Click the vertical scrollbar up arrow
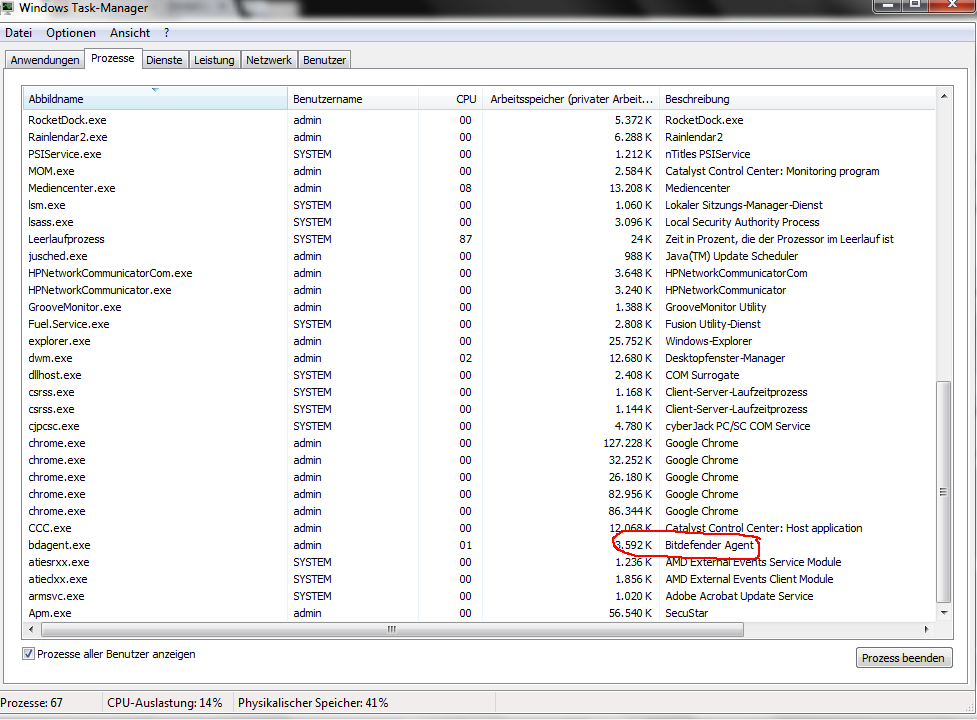This screenshot has width=977, height=720. pyautogui.click(x=944, y=96)
